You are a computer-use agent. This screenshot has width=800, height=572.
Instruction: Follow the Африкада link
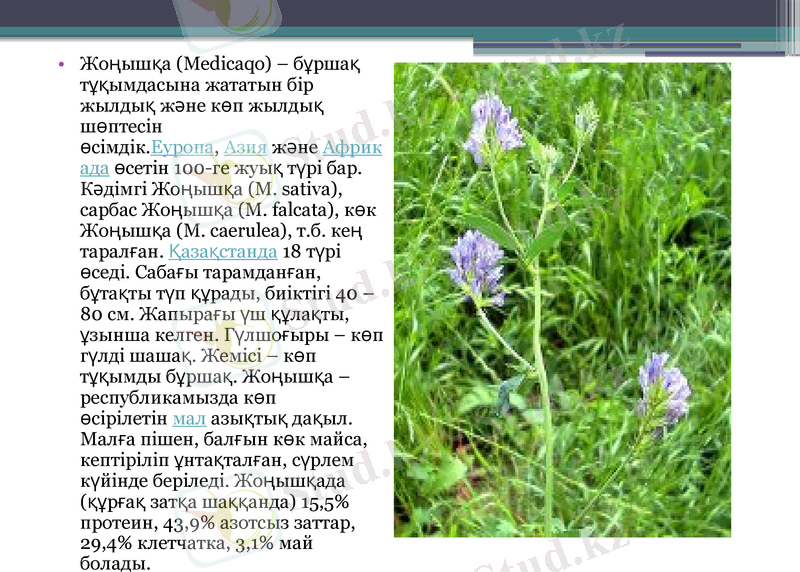pos(353,147)
